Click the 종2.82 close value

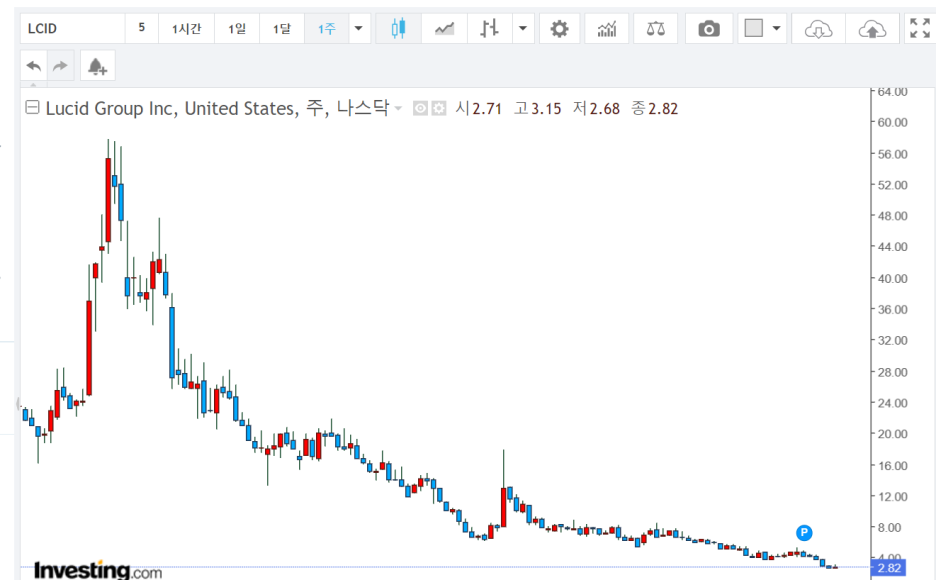tap(655, 109)
